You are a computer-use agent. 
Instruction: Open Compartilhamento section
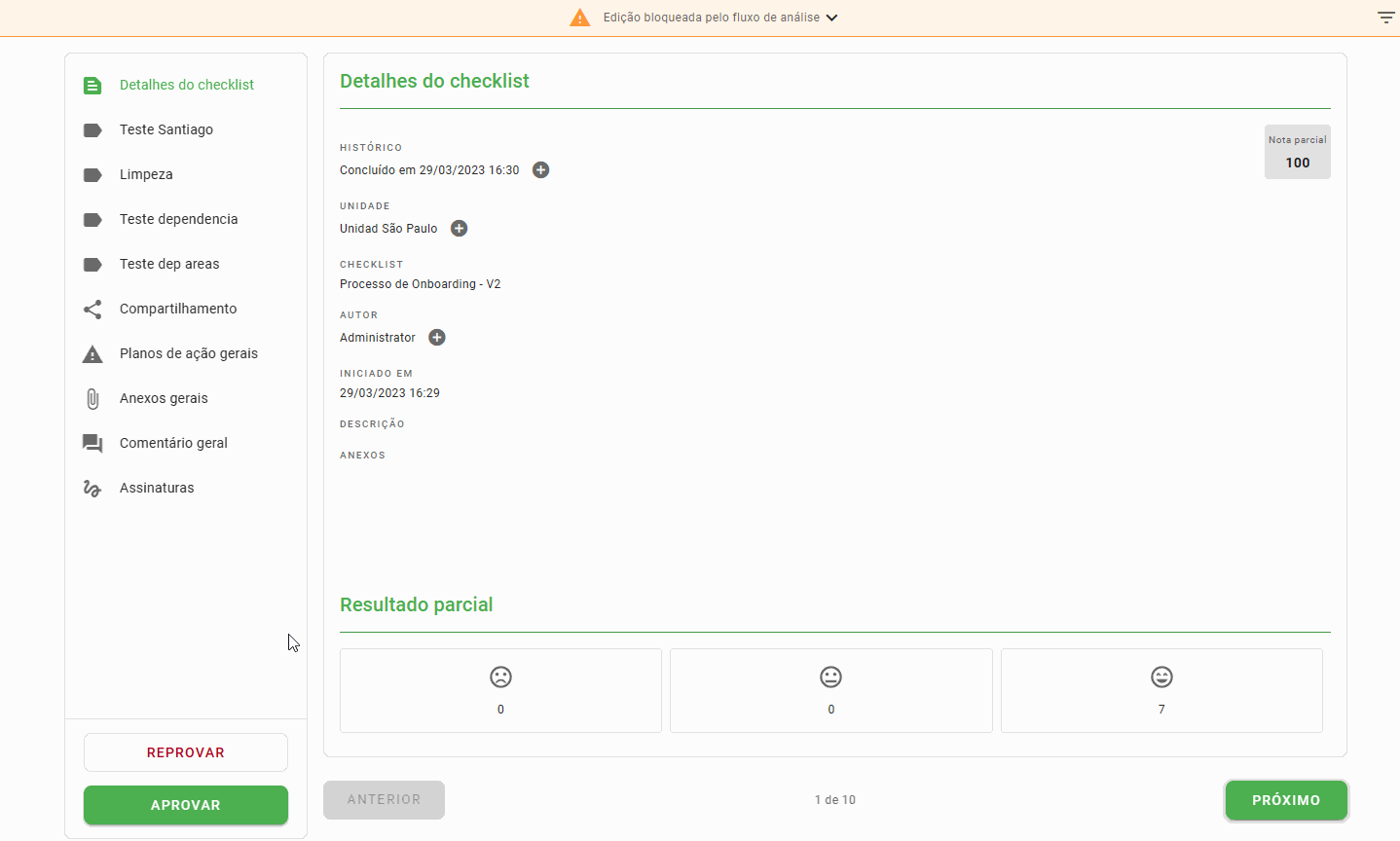[186, 309]
